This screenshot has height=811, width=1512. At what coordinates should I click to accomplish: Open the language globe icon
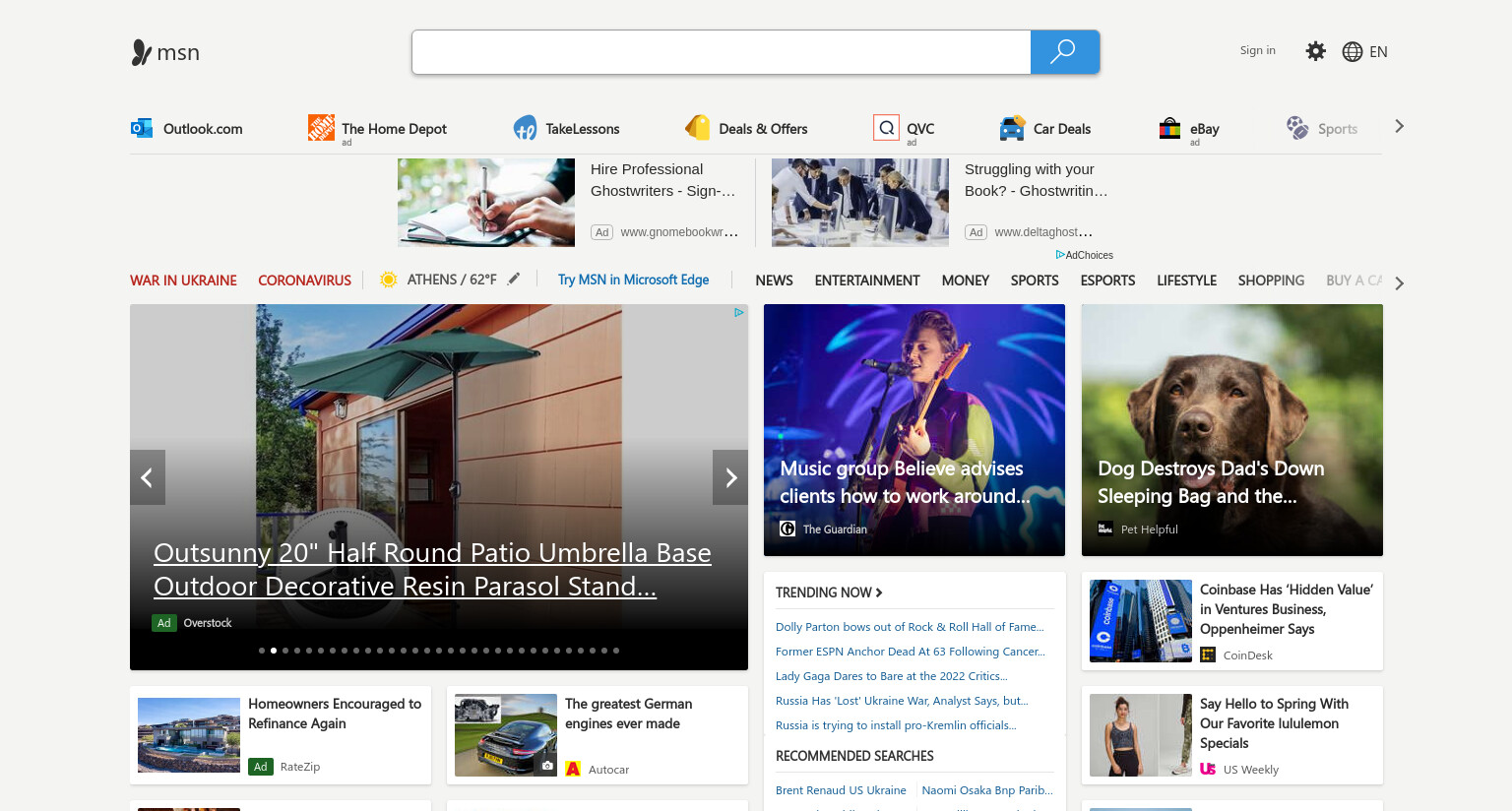(x=1353, y=52)
